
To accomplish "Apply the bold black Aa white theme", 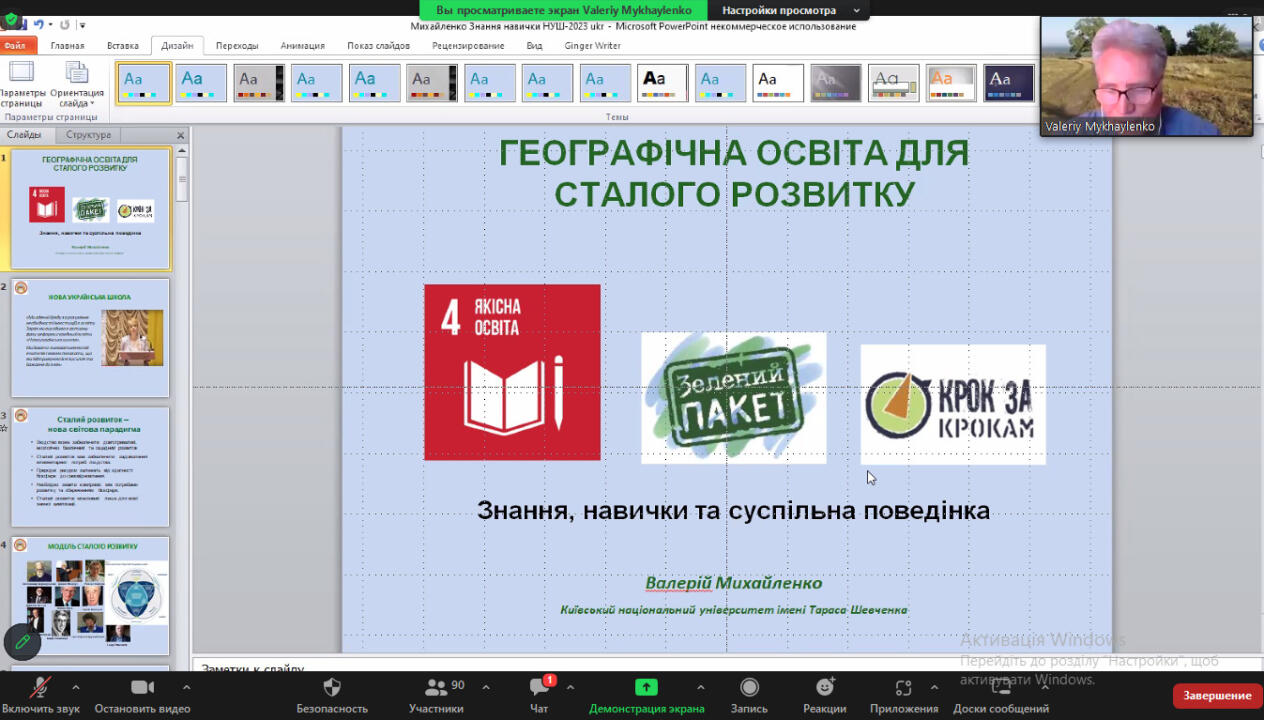I will point(663,83).
